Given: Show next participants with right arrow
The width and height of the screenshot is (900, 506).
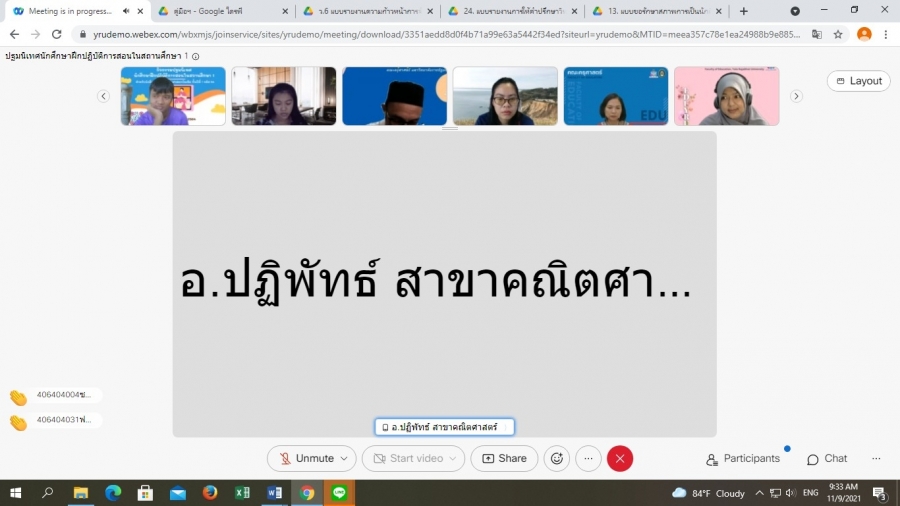Looking at the screenshot, I should (x=796, y=96).
